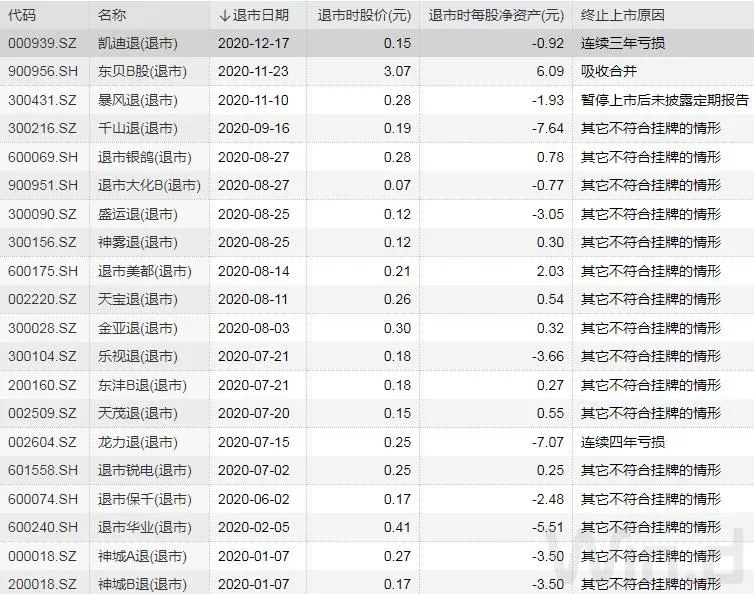
Task: Select net asset value -7.64
Action: coord(548,128)
